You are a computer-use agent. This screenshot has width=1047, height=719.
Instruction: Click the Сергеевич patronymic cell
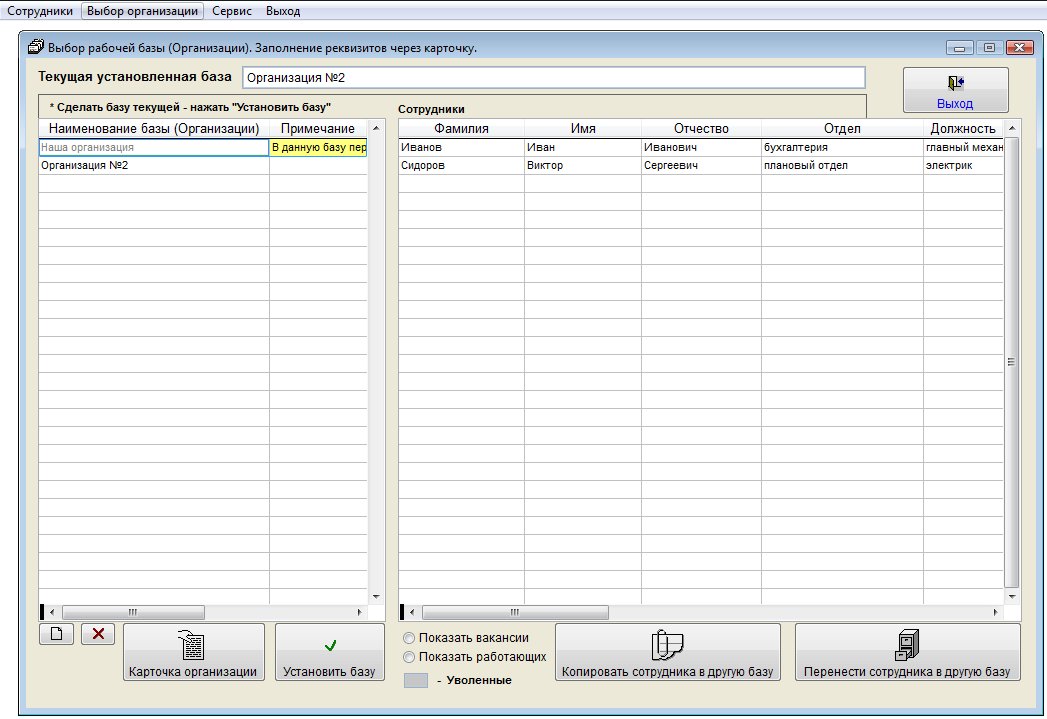point(701,165)
